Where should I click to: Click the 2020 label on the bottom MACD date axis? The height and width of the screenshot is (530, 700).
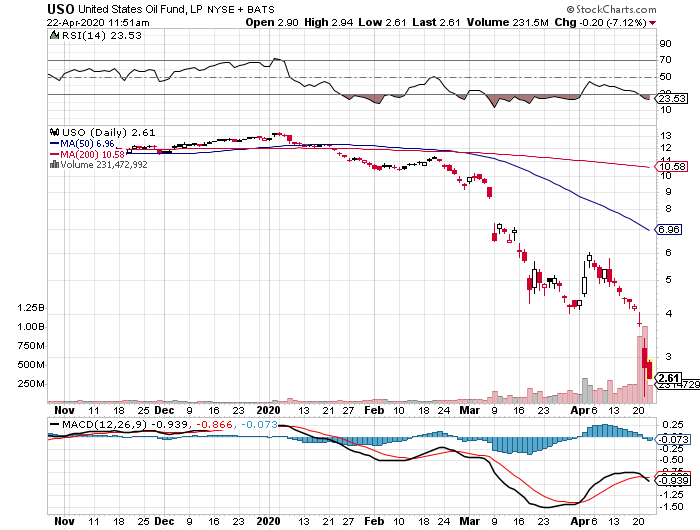[268, 521]
